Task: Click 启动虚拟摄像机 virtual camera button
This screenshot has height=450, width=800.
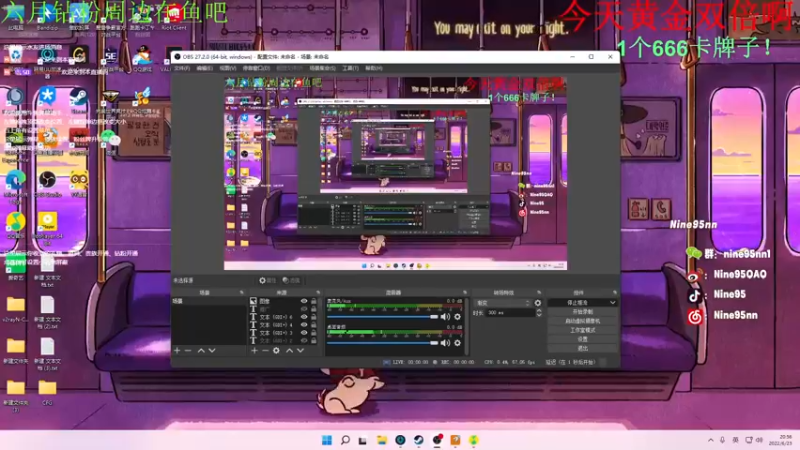Action: pyautogui.click(x=582, y=321)
